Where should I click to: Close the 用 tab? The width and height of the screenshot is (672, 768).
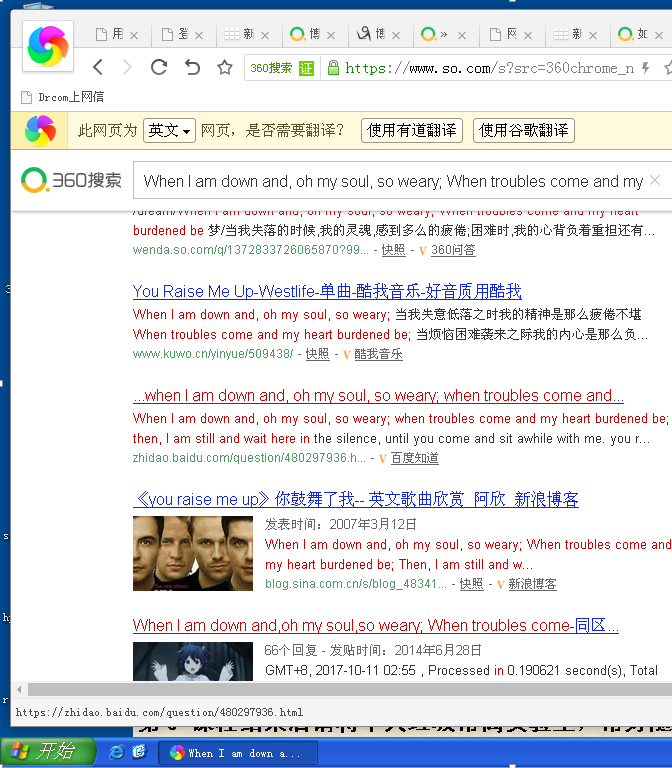tap(134, 35)
